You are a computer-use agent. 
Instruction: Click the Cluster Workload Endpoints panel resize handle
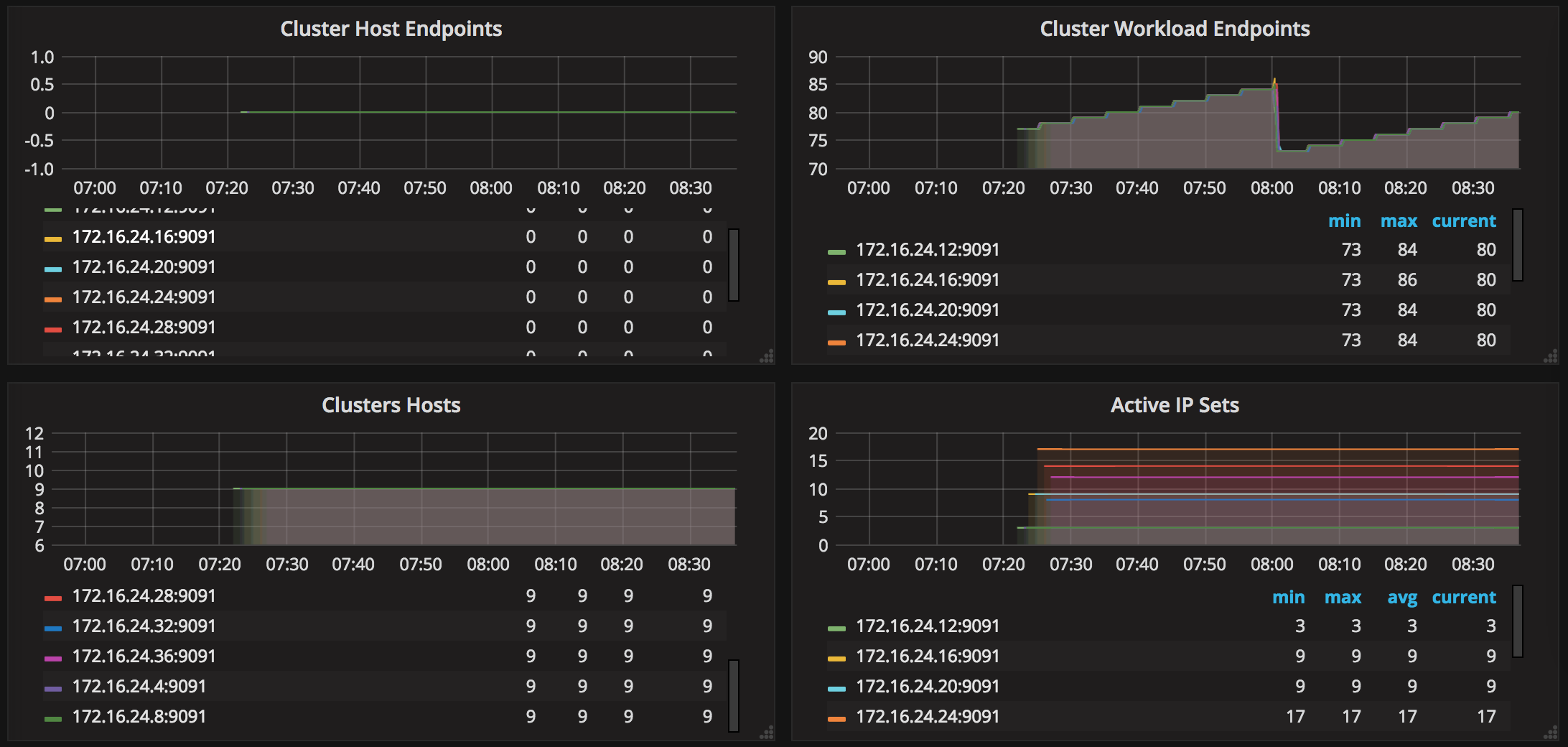point(1551,356)
